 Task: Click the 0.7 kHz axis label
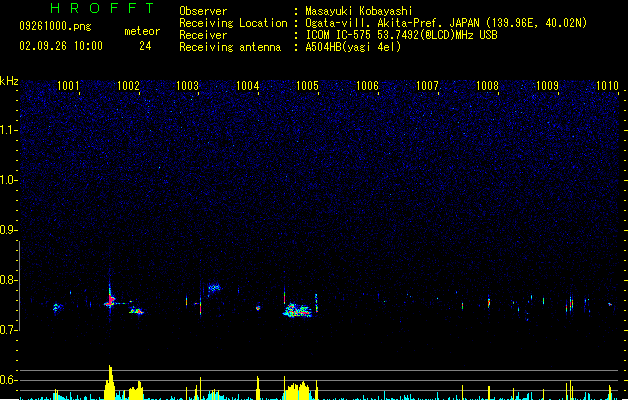point(8,330)
